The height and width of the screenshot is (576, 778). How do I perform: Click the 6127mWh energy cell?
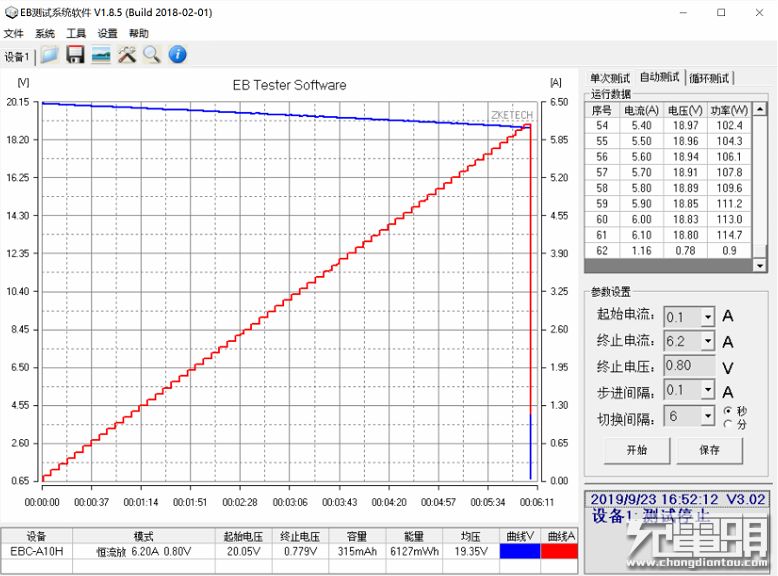[414, 551]
